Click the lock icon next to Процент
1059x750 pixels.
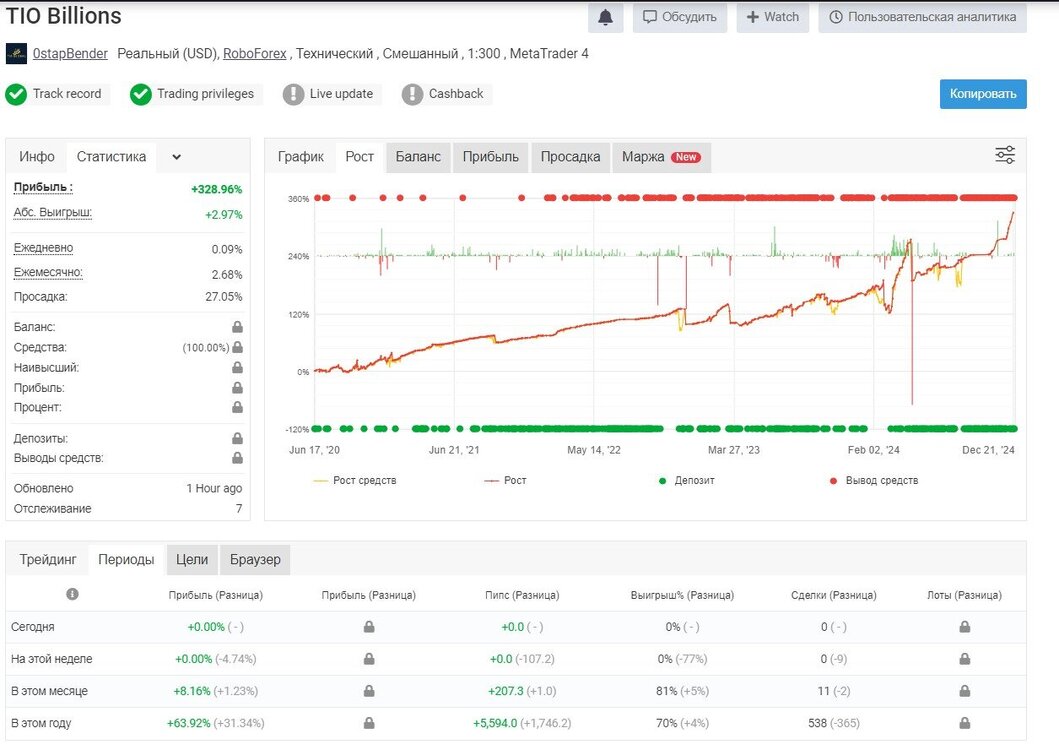pos(237,407)
